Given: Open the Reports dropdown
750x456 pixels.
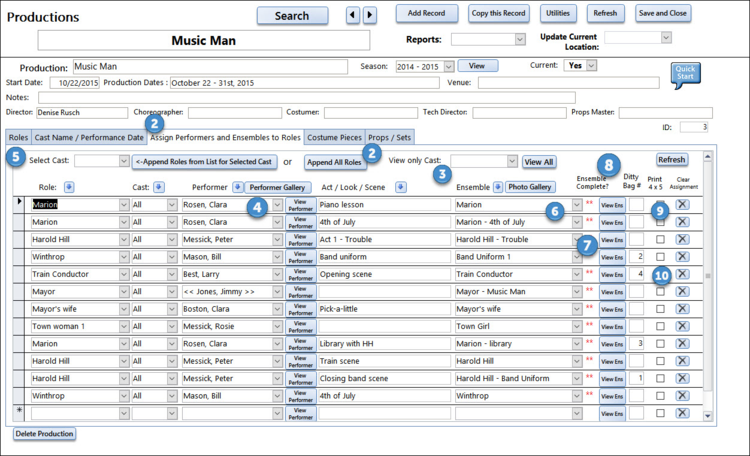Looking at the screenshot, I should [520, 39].
